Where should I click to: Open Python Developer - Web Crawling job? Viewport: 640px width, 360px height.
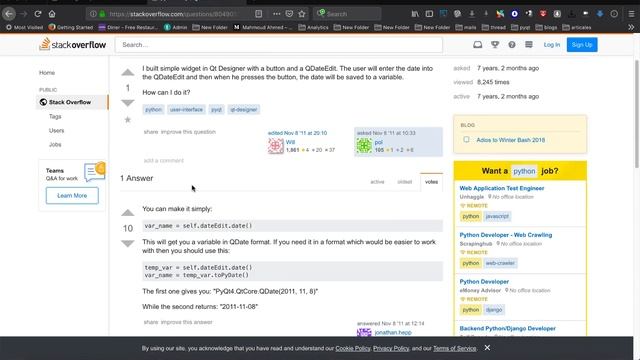coord(506,235)
